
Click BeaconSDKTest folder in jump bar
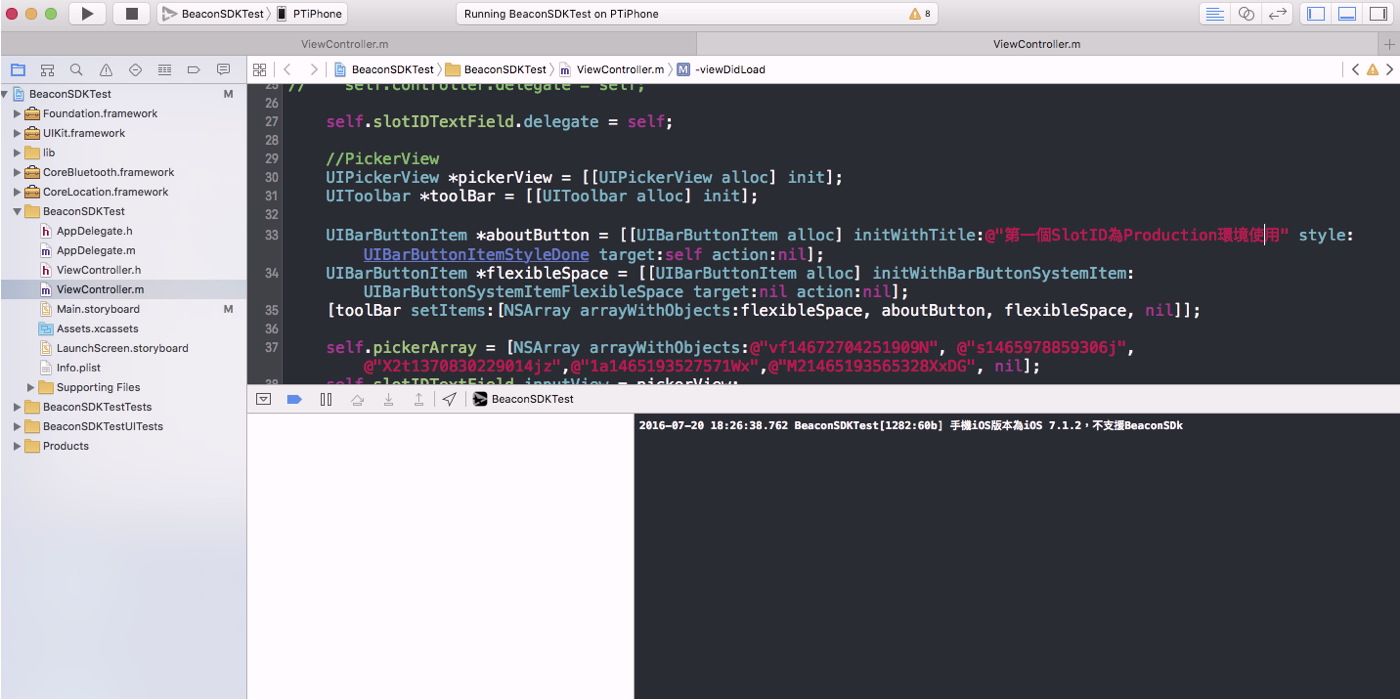pyautogui.click(x=497, y=70)
